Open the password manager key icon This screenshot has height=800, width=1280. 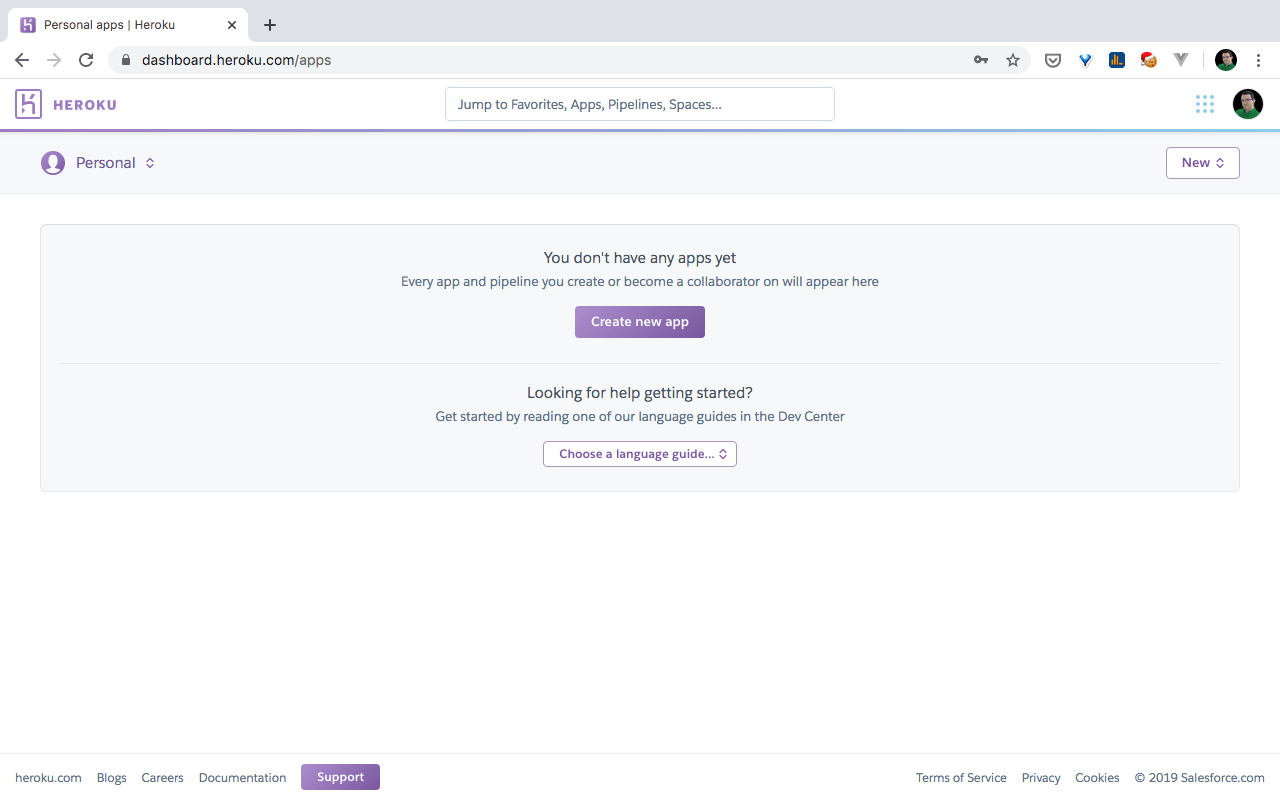point(981,59)
